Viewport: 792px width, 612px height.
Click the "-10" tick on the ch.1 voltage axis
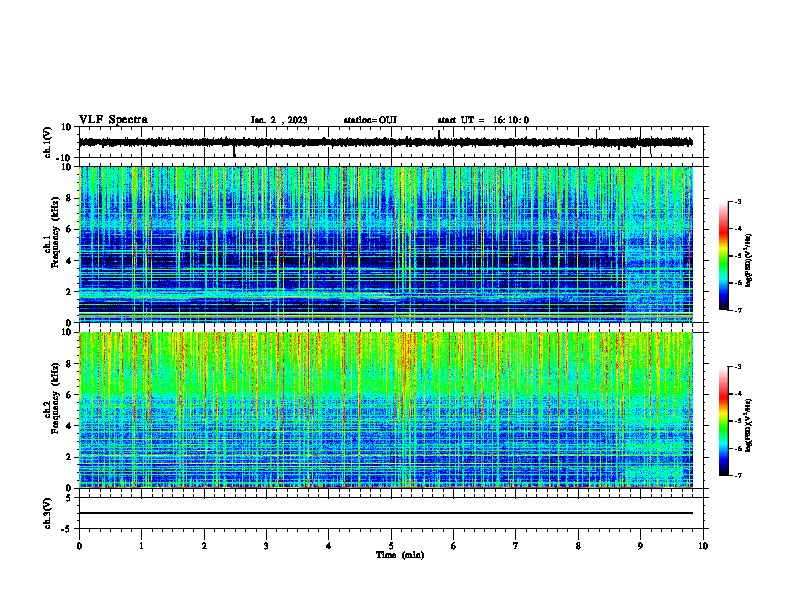(x=65, y=158)
